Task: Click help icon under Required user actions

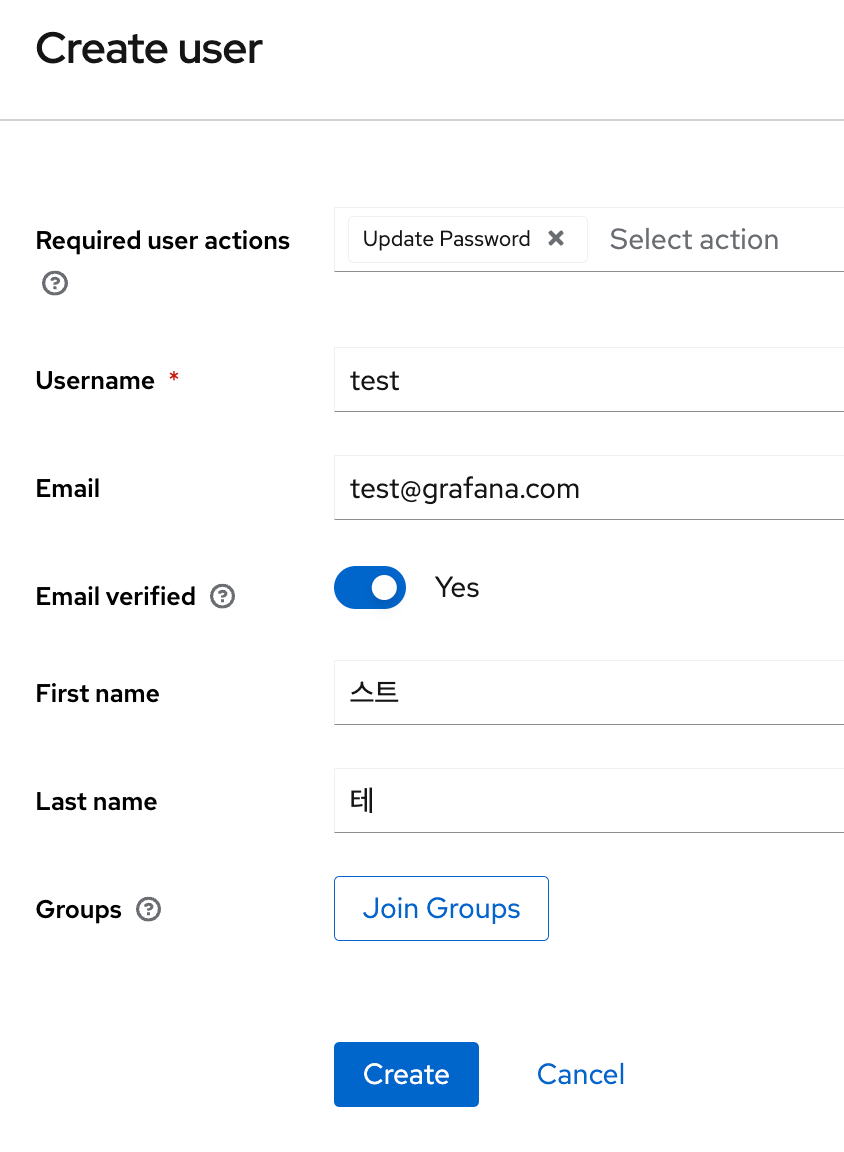Action: pyautogui.click(x=55, y=284)
